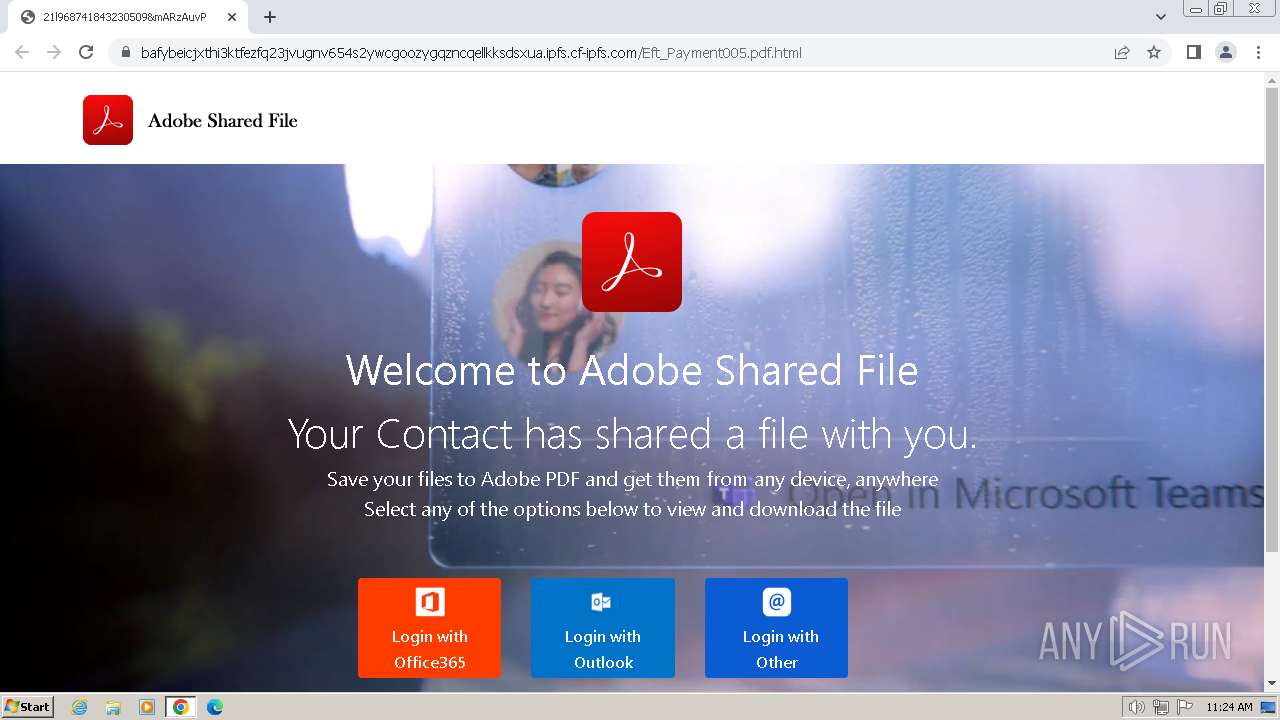1280x720 pixels.
Task: Click the lock site info icon
Action: click(x=125, y=53)
